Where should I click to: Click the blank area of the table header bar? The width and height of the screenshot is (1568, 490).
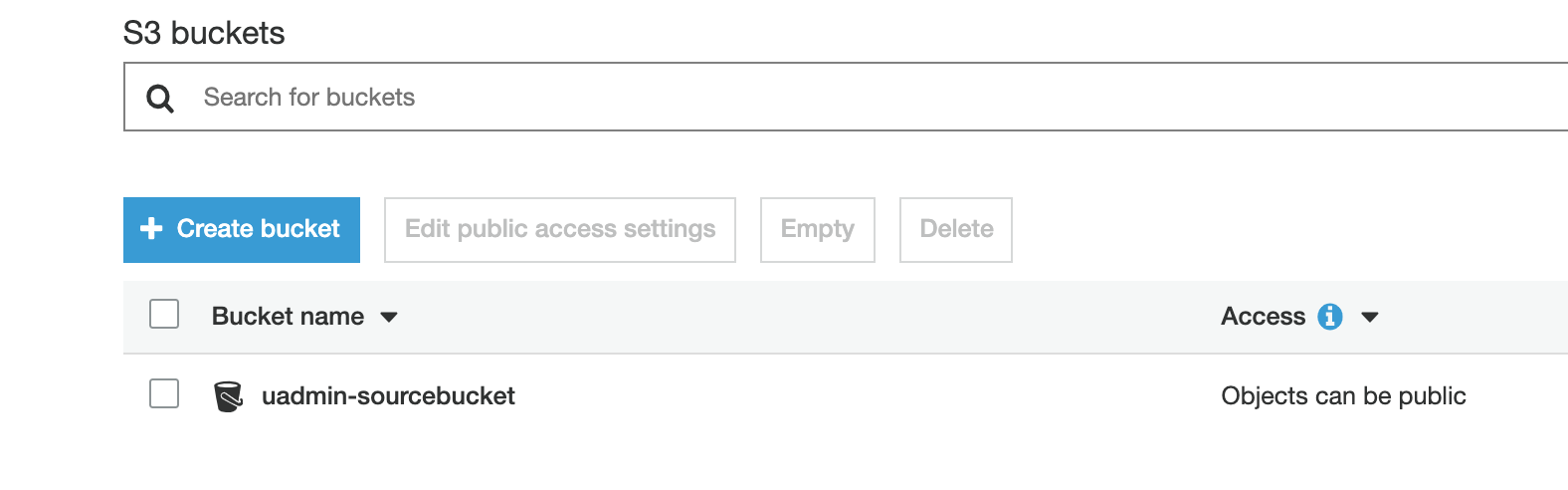(x=796, y=317)
